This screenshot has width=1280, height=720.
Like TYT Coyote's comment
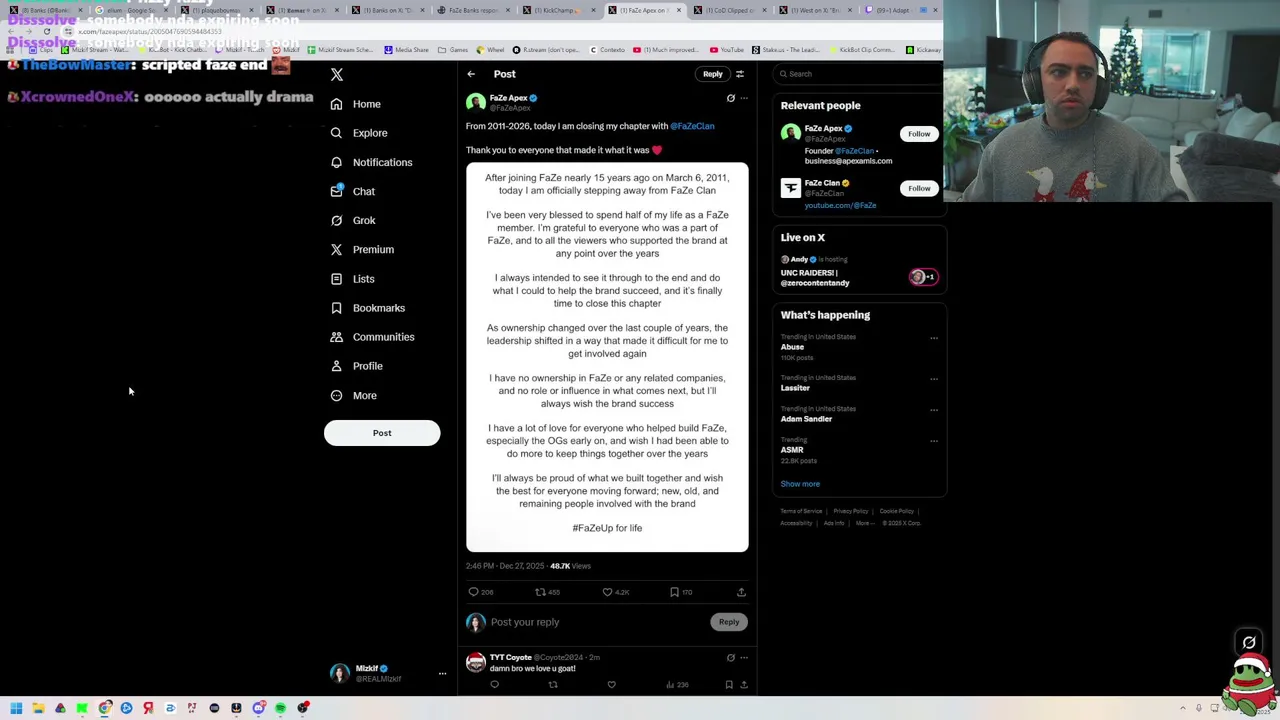point(611,685)
